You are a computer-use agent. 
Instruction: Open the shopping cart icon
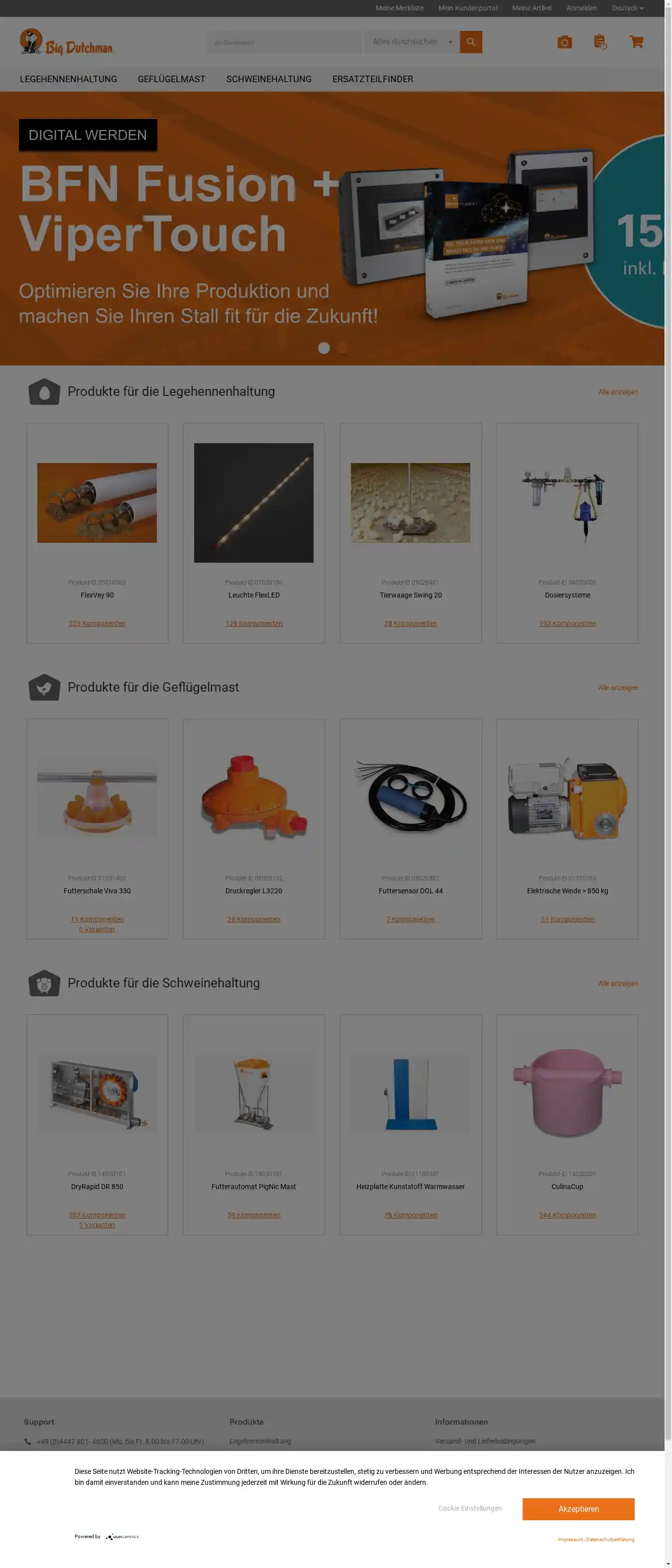636,42
